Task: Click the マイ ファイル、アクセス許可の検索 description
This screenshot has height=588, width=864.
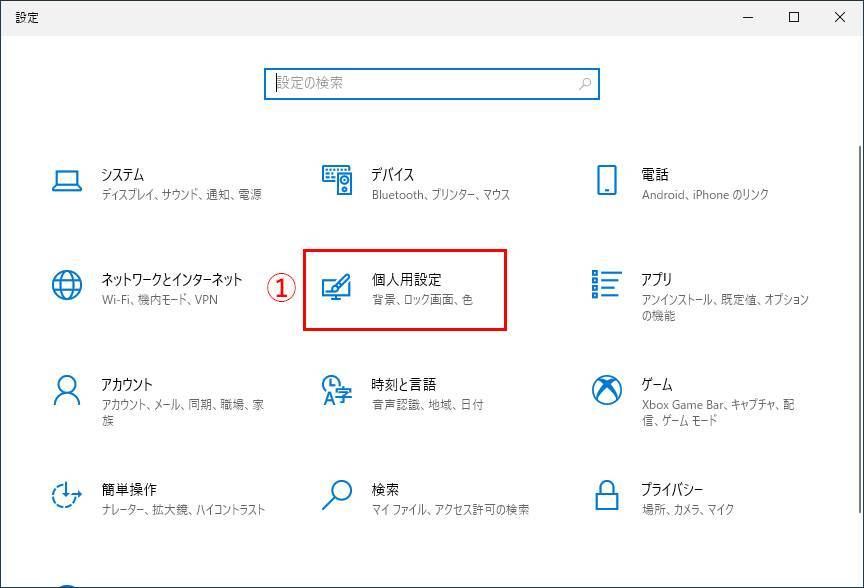Action: (450, 510)
